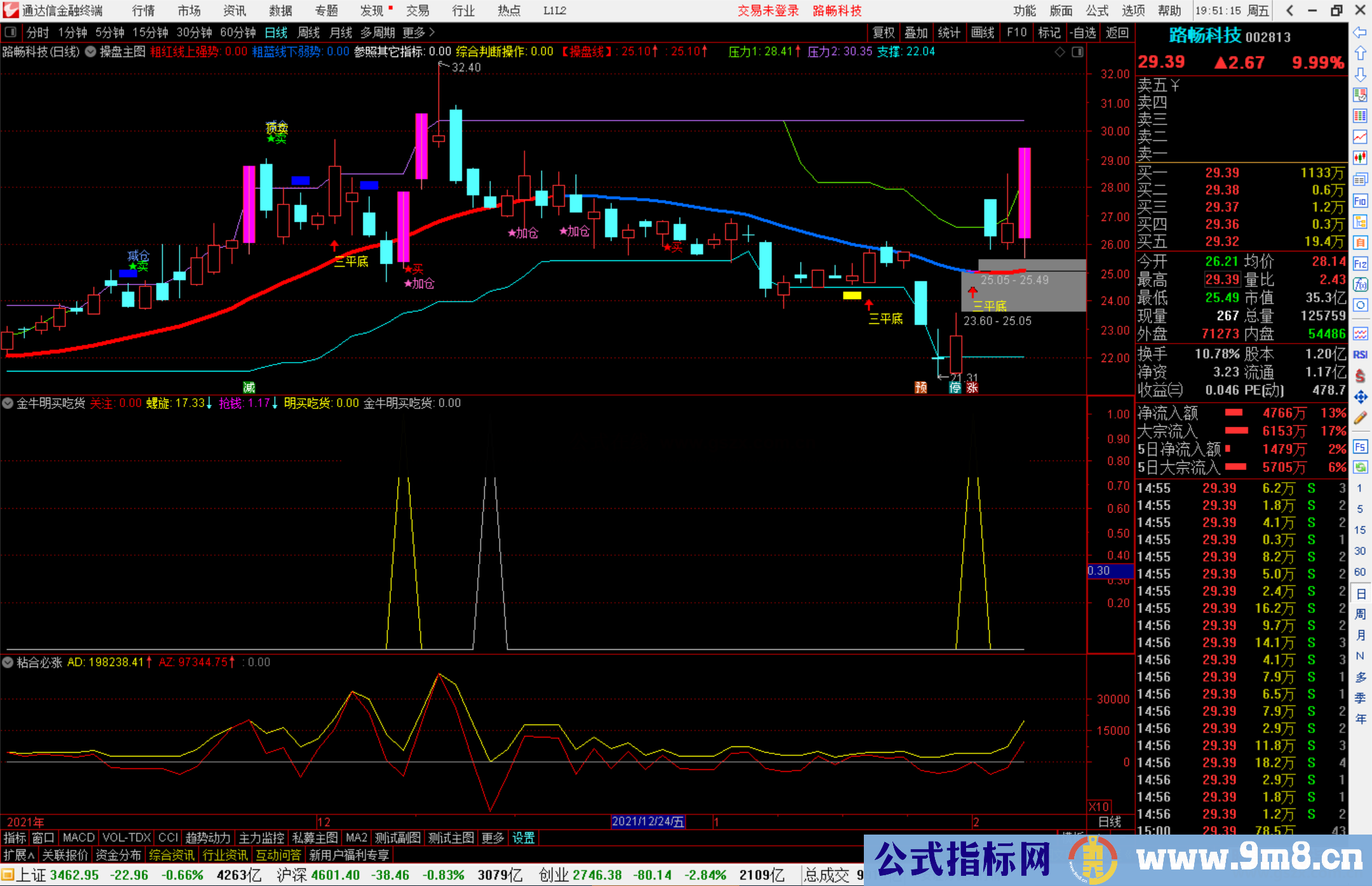The image size is (1372, 886).
Task: Select the 日 daily period in right sidebar
Action: click(1360, 594)
